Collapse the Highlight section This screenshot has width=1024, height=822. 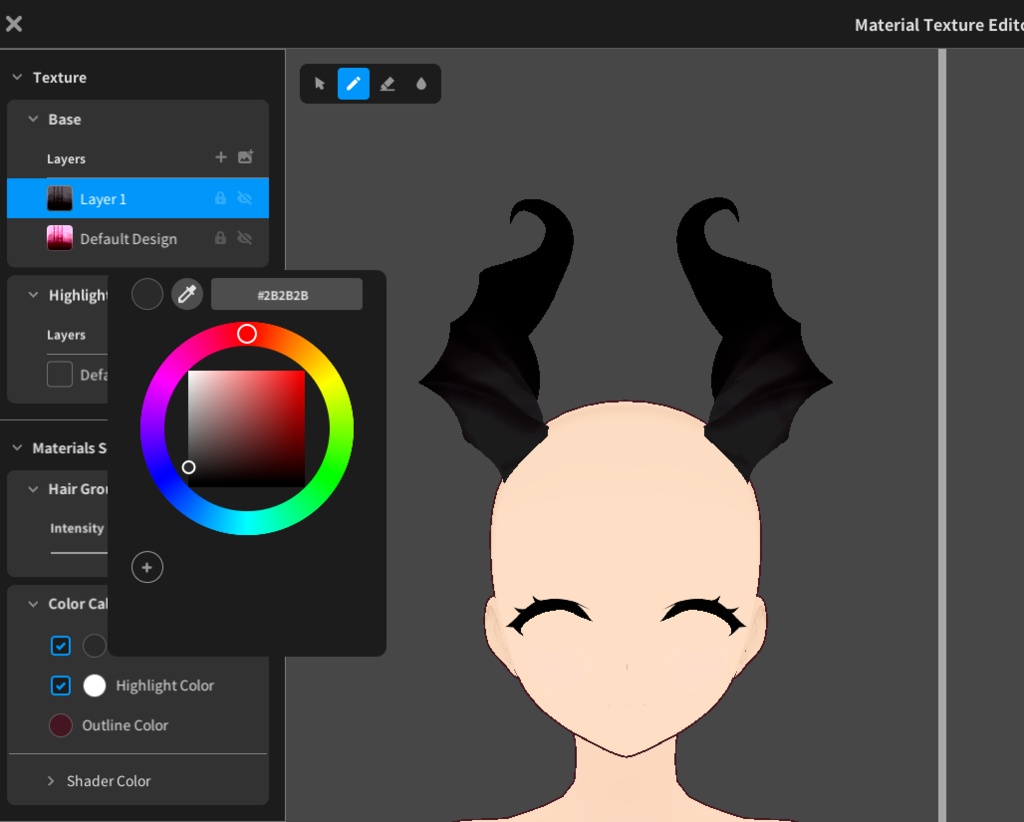[31, 294]
